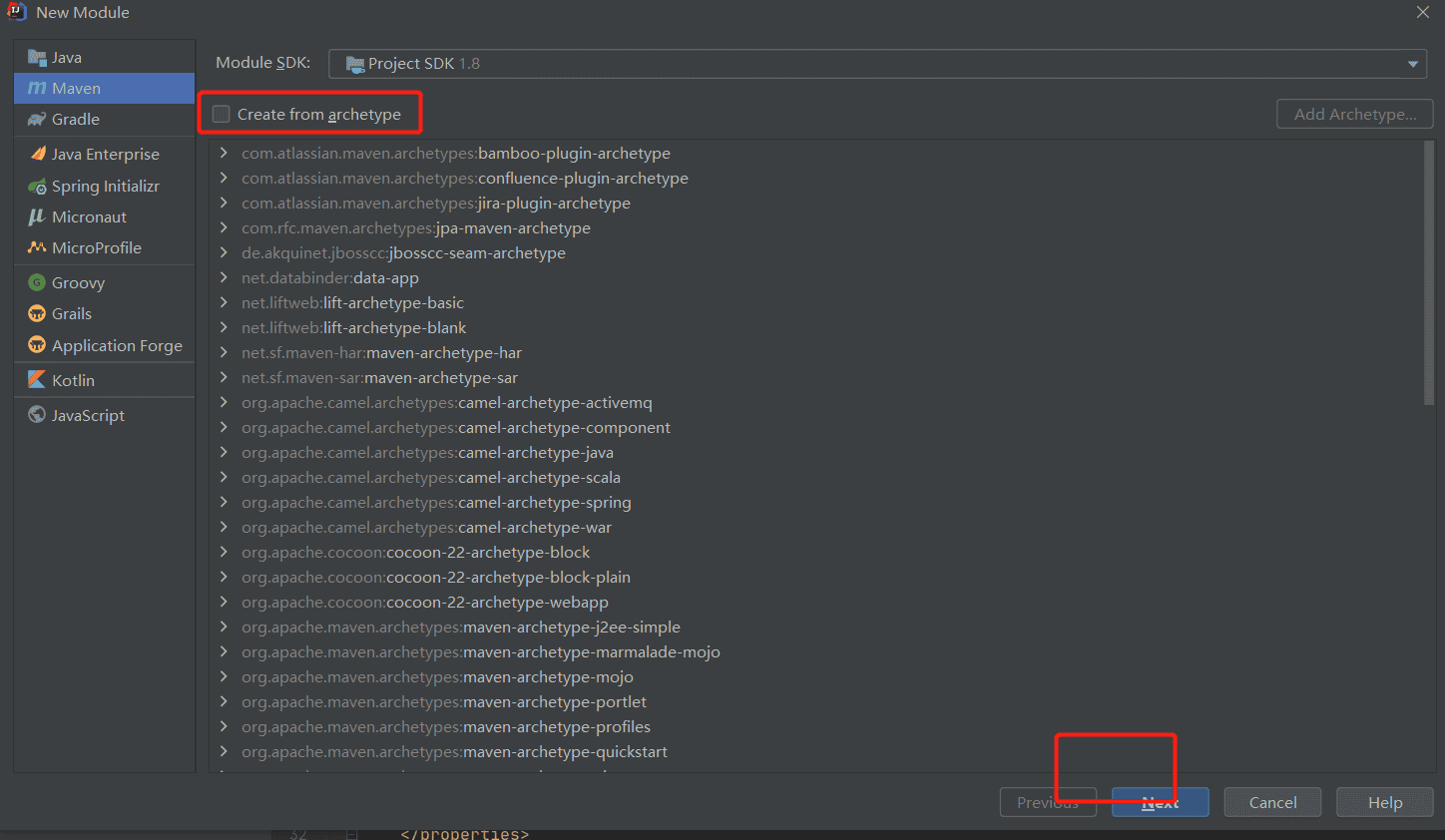The height and width of the screenshot is (840, 1445).
Task: Select the JavaScript globe icon
Action: coord(37,415)
